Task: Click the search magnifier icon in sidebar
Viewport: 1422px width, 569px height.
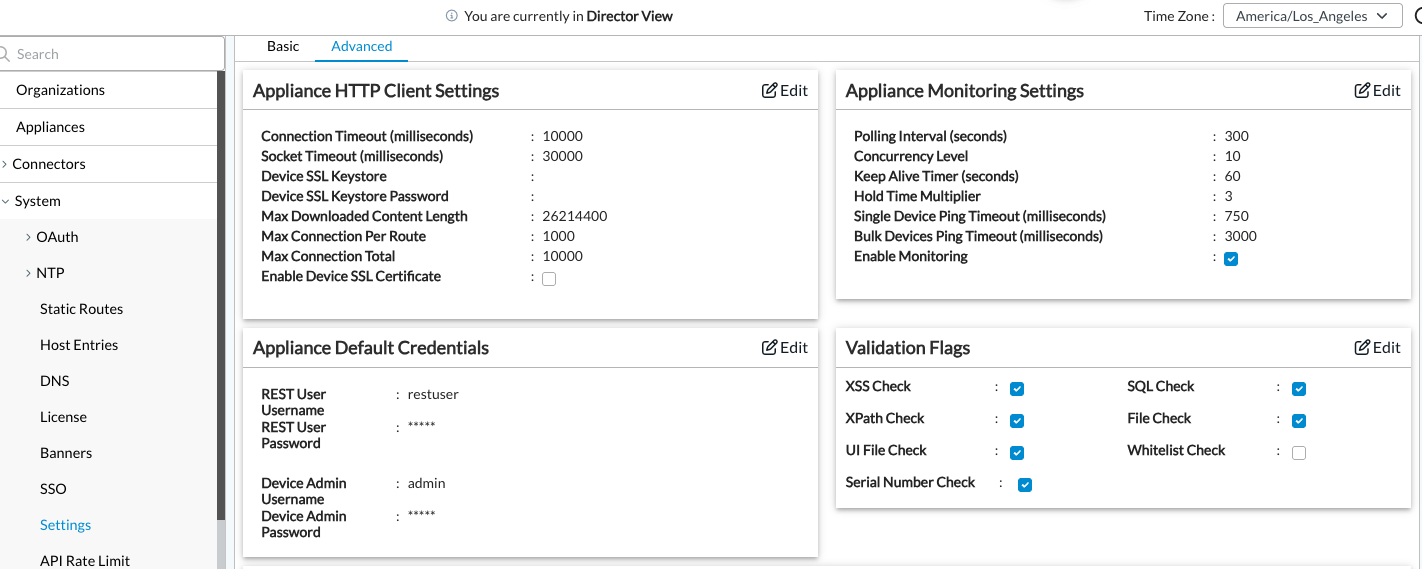Action: pos(5,54)
